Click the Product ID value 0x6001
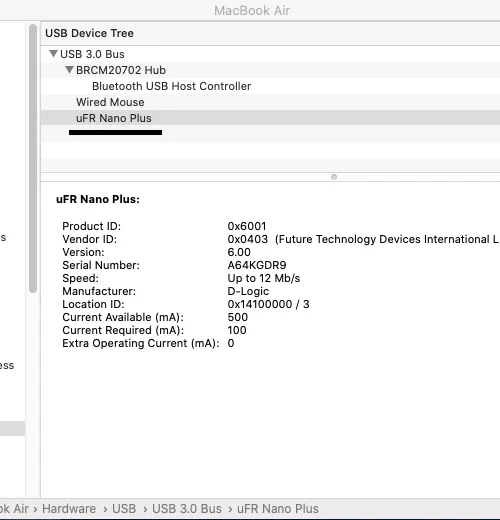This screenshot has width=500, height=520. [247, 226]
